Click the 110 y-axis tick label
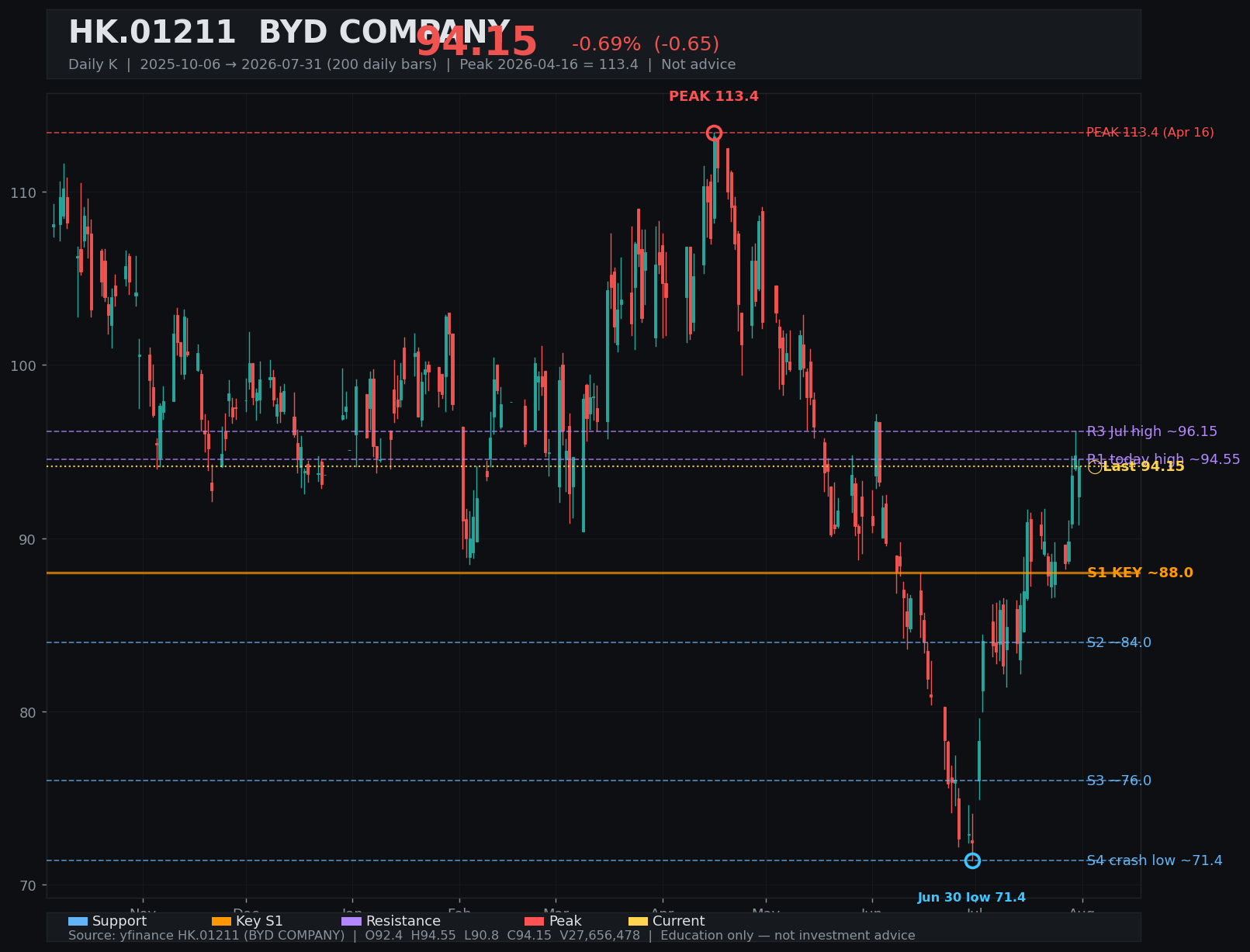This screenshot has width=1250, height=952. click(23, 193)
